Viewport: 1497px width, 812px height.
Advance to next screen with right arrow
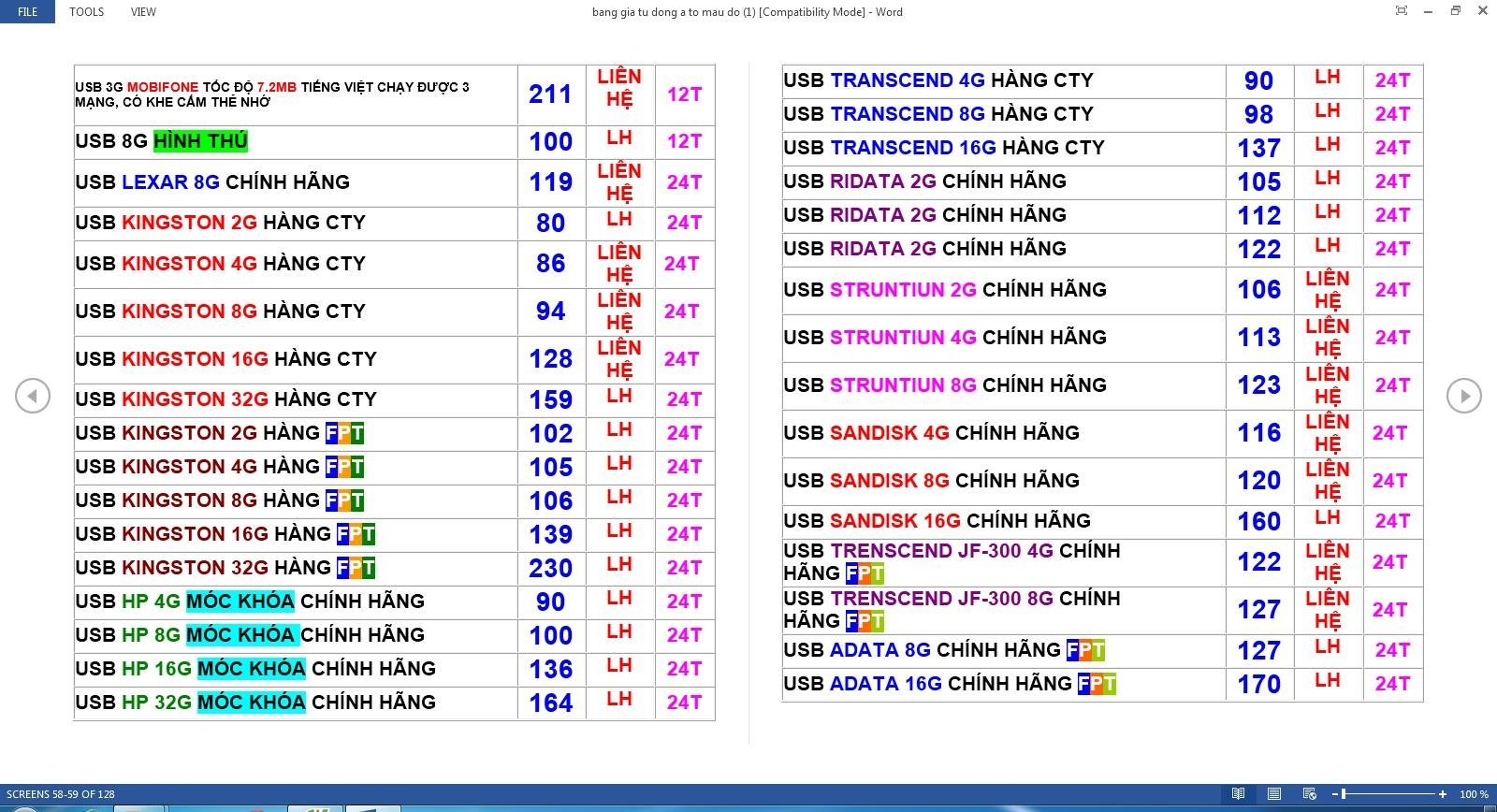click(x=1463, y=396)
